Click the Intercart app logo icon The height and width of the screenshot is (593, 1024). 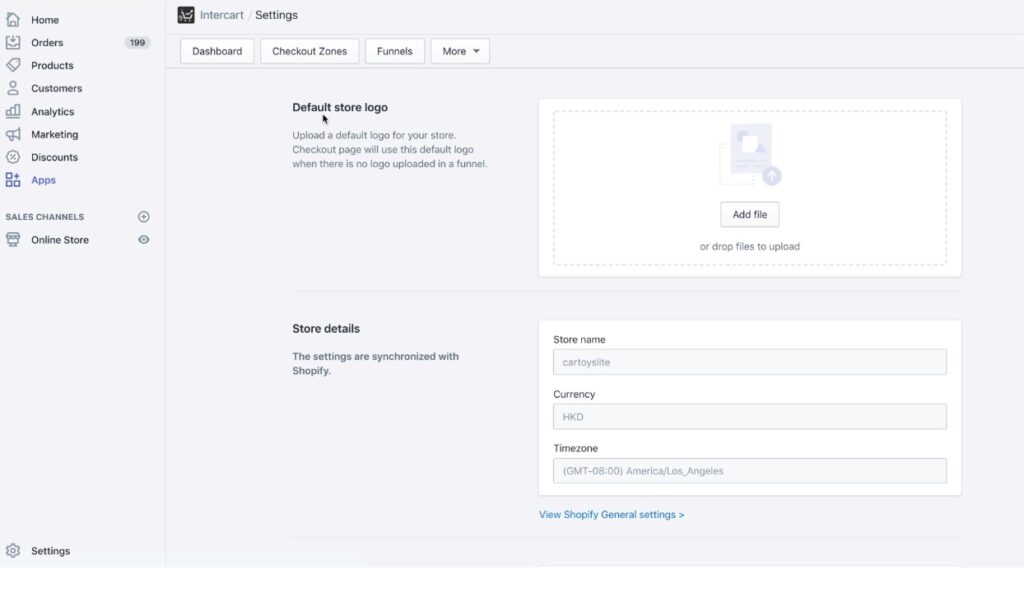pyautogui.click(x=186, y=15)
